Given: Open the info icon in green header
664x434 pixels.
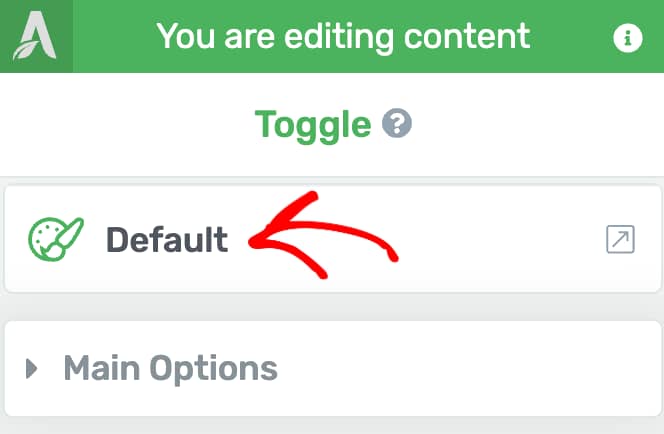Looking at the screenshot, I should [x=628, y=38].
